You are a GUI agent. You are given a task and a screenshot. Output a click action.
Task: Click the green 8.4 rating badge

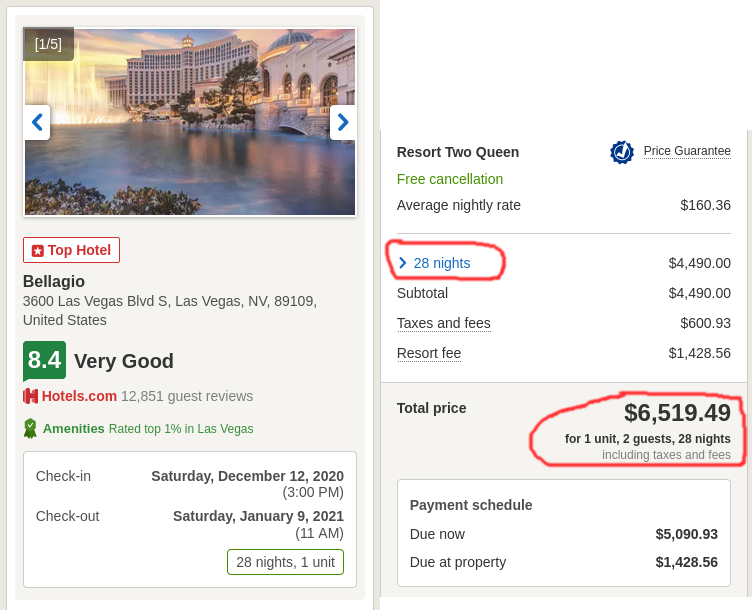[x=45, y=361]
